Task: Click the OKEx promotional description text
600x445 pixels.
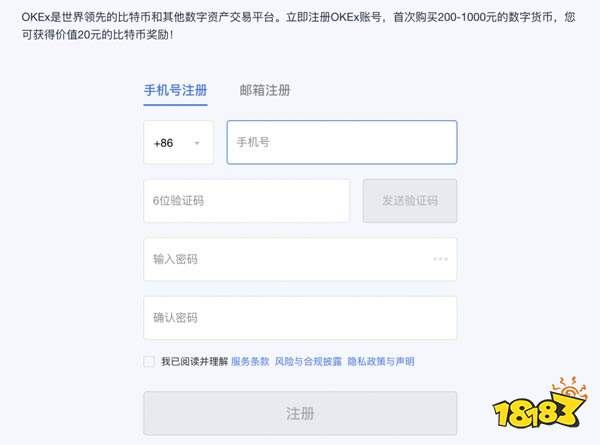Action: (x=298, y=26)
